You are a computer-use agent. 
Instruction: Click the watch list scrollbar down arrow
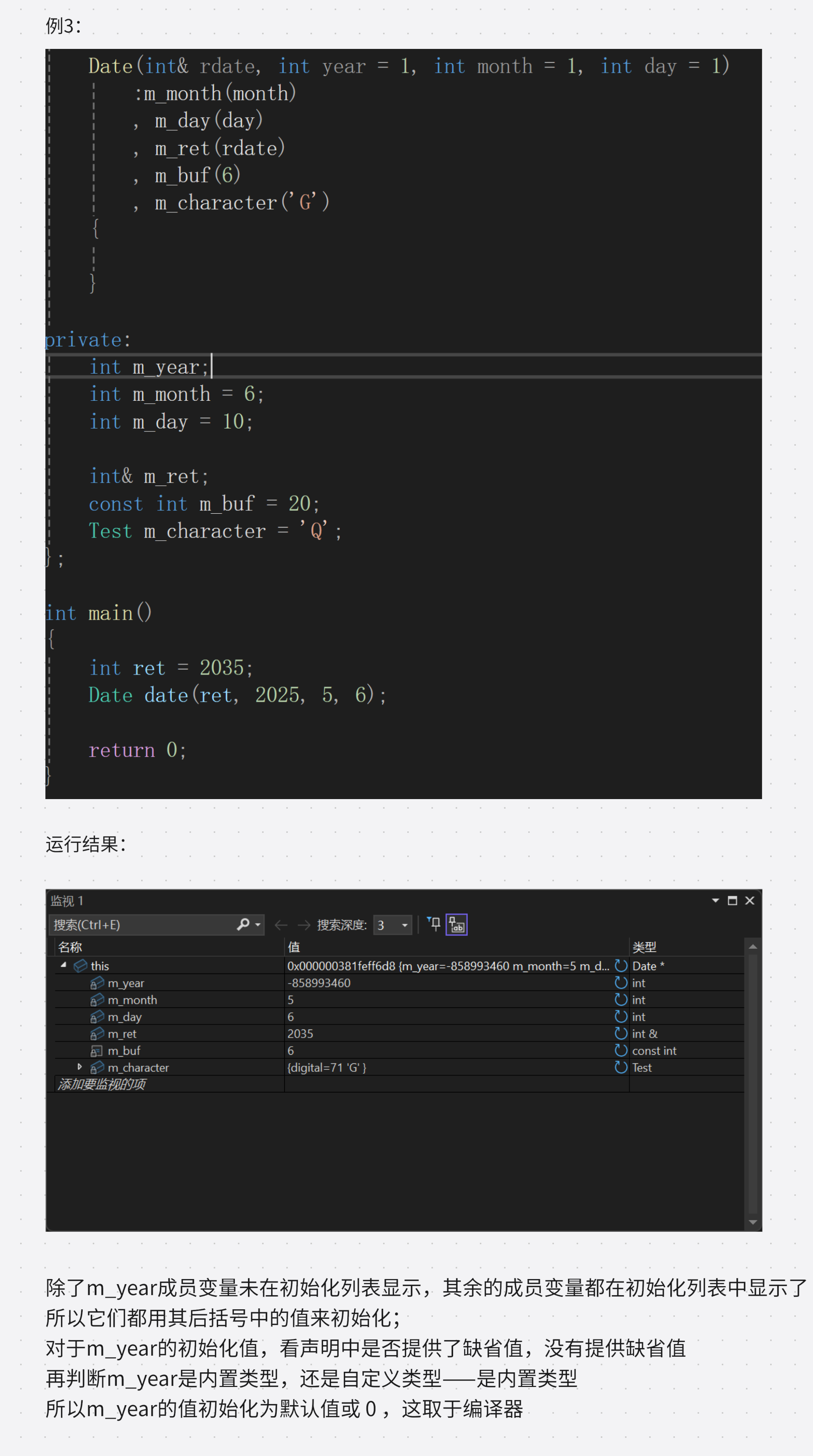coord(753,1222)
